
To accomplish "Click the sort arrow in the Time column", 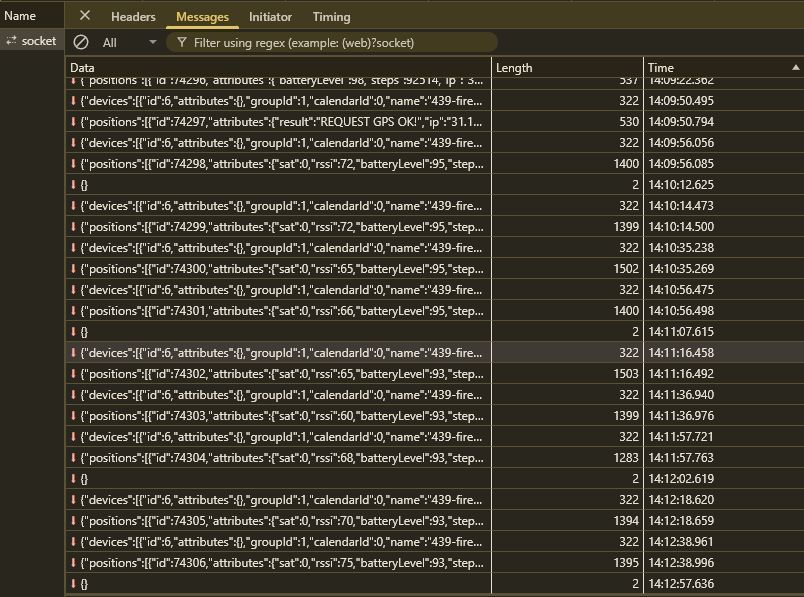I will 795,68.
